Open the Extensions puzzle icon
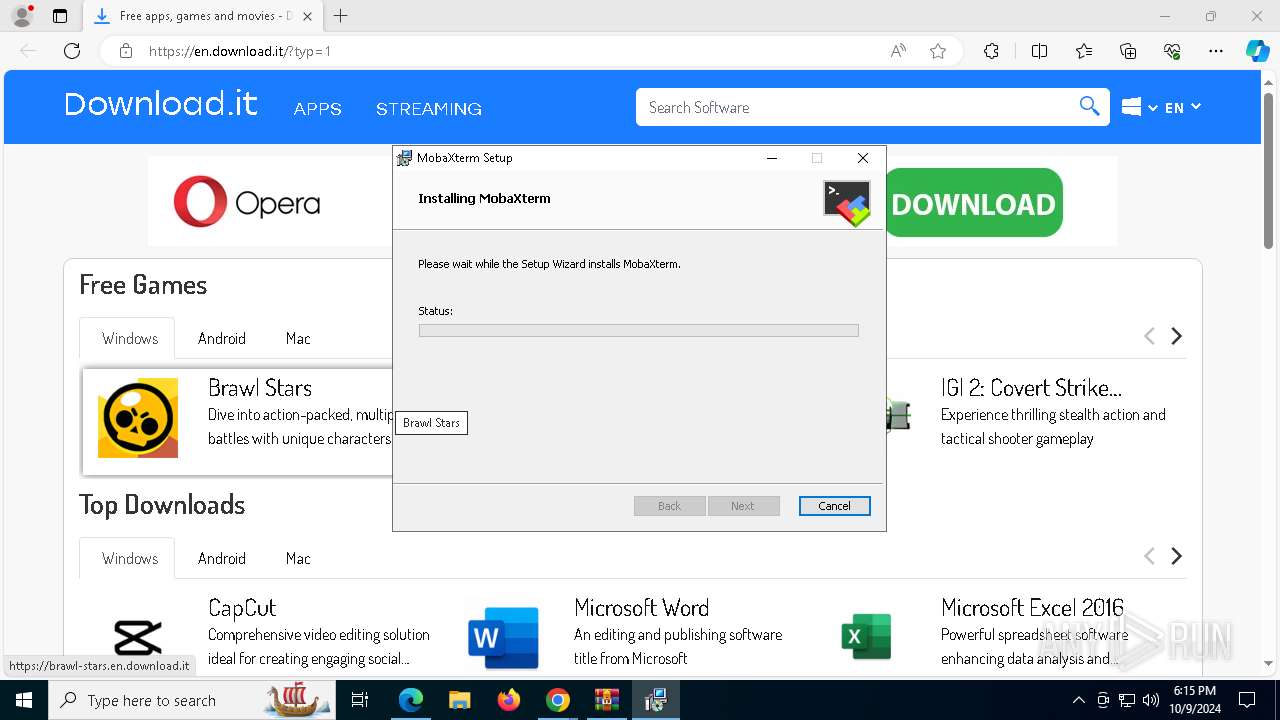1280x720 pixels. coord(991,51)
